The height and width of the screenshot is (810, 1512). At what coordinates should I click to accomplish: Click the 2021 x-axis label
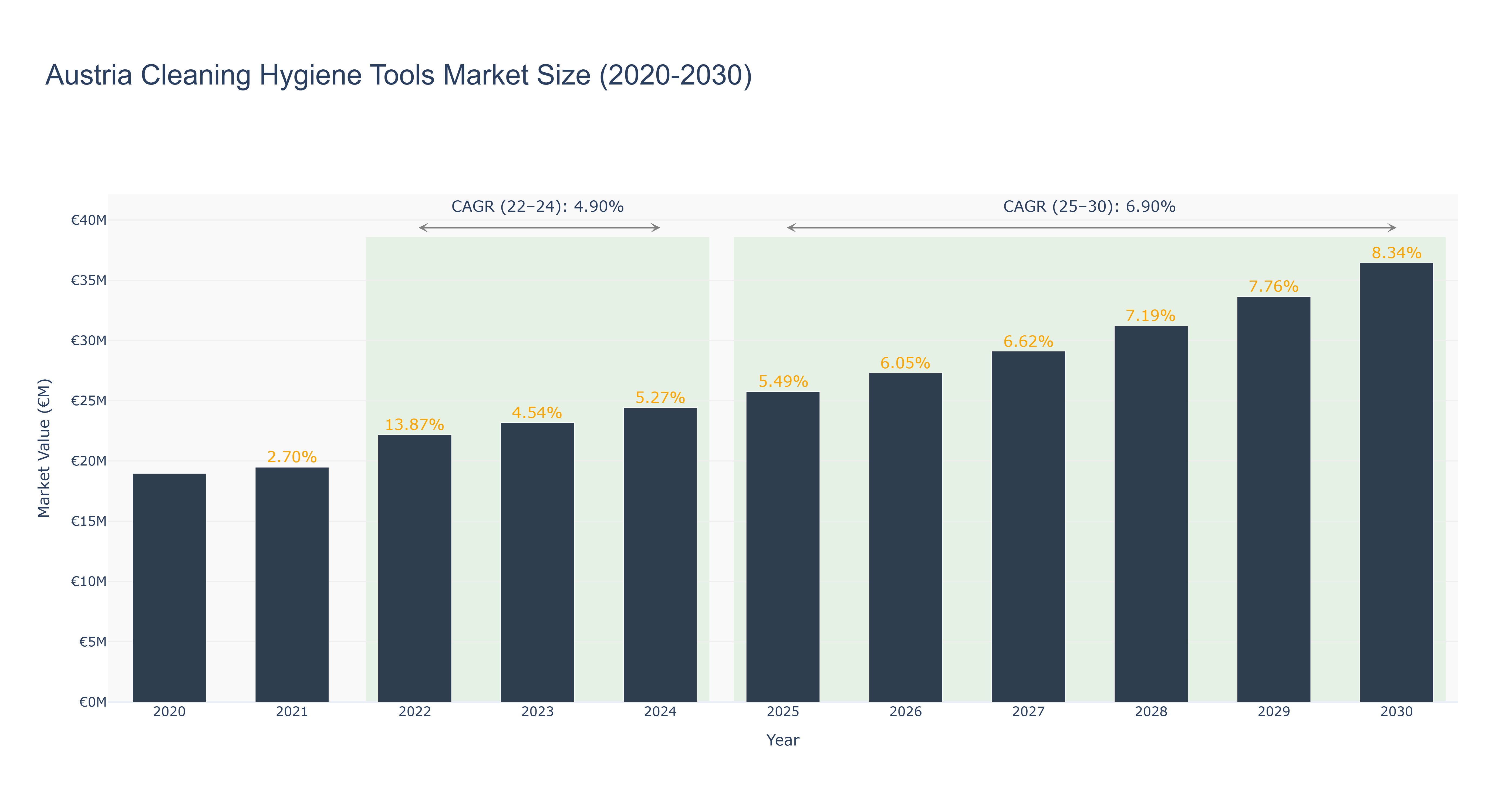292,712
